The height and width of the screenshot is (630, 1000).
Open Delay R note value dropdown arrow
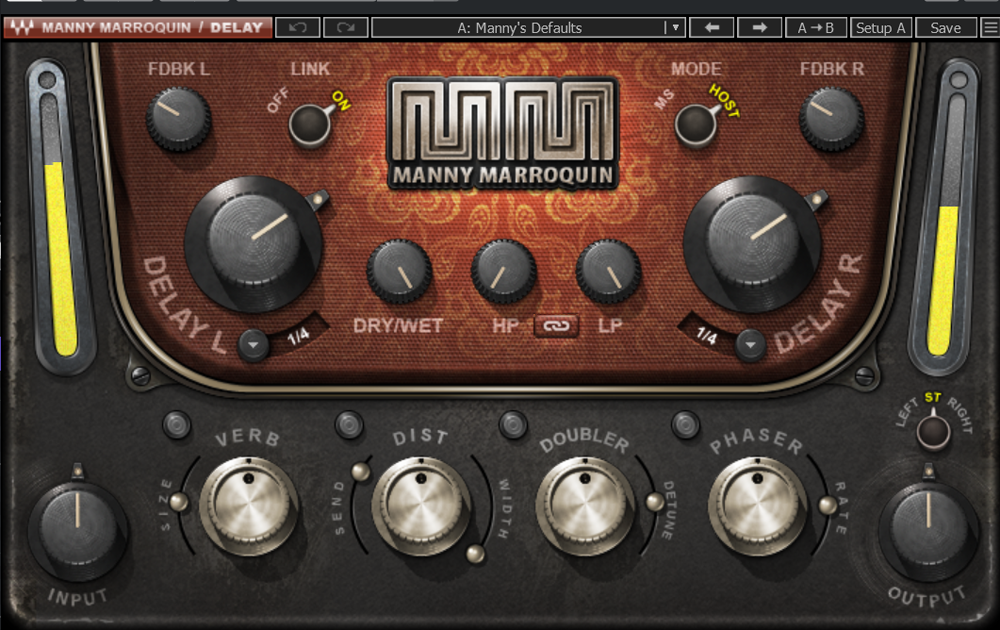tap(750, 345)
